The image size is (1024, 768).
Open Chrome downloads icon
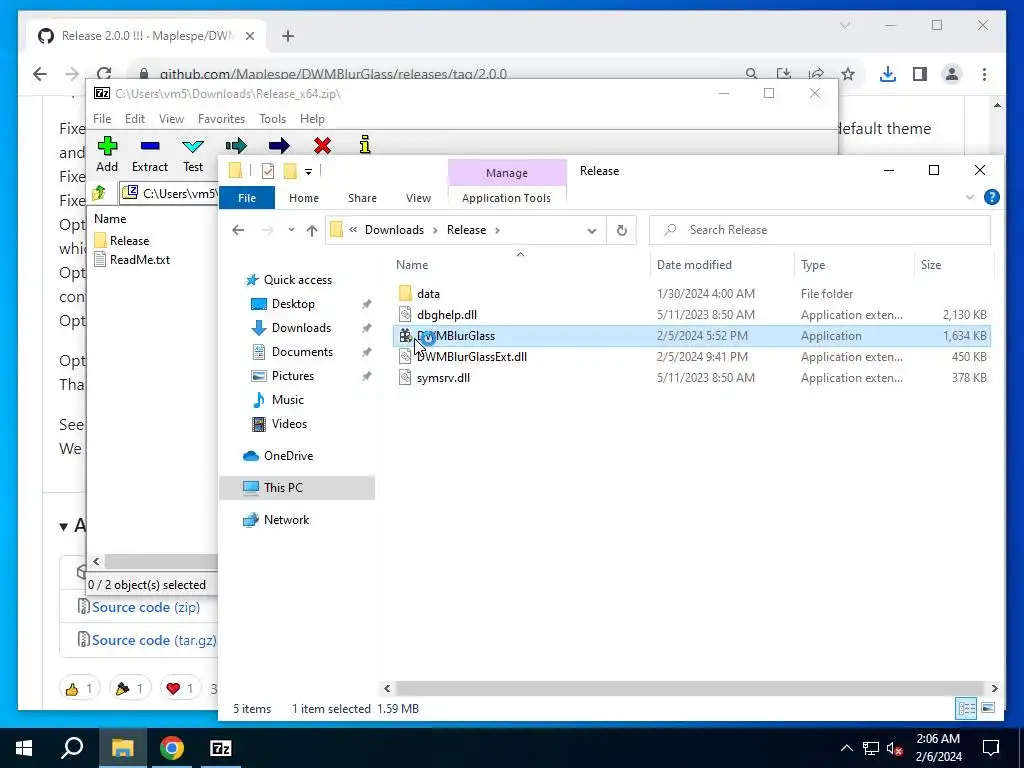coord(888,74)
